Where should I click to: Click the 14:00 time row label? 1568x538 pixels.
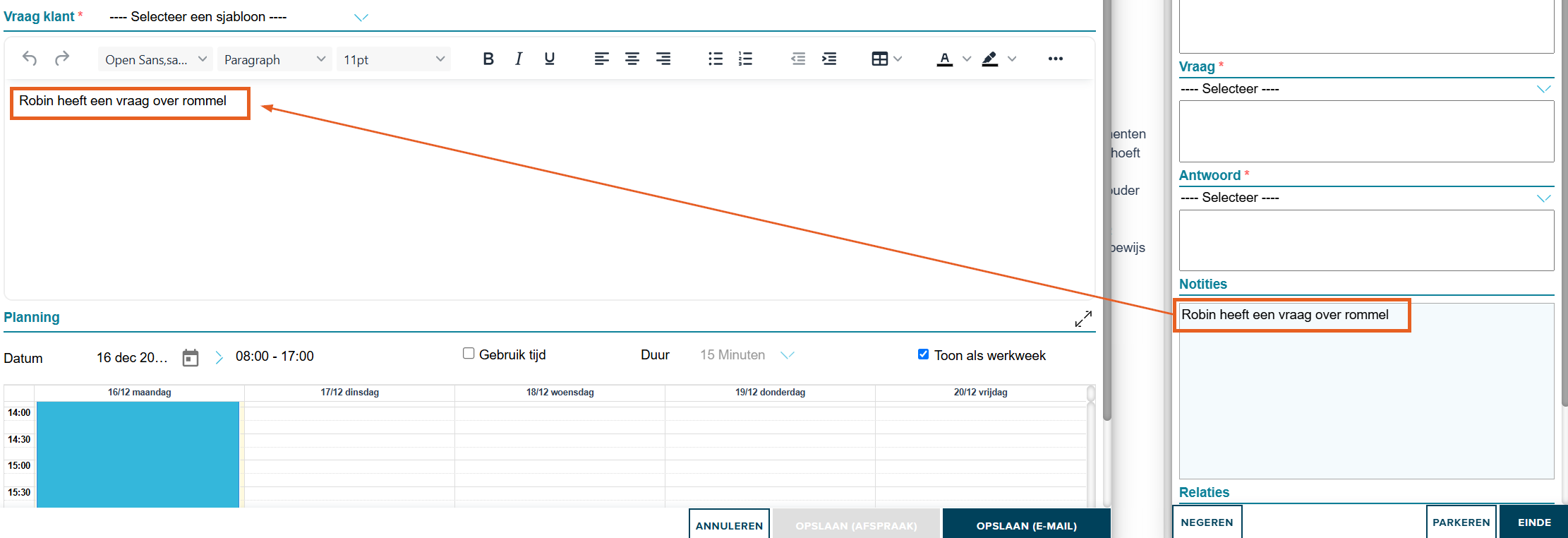(19, 413)
